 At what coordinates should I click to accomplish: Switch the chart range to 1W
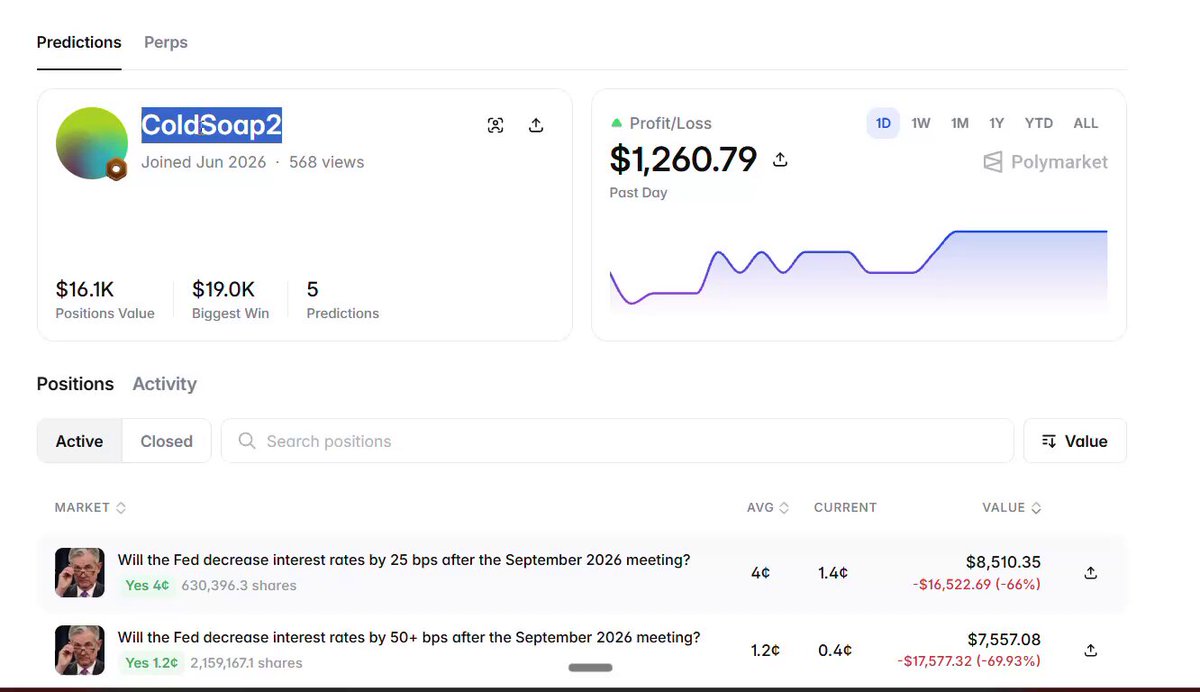tap(921, 123)
